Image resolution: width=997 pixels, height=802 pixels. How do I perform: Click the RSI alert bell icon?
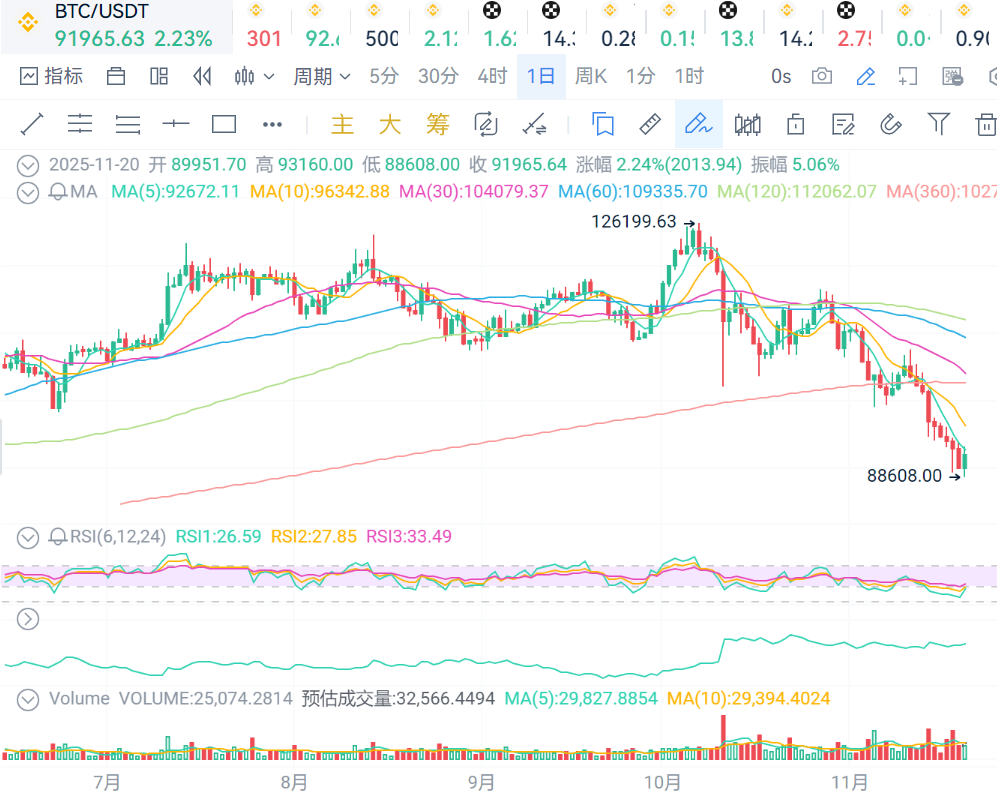coord(59,537)
